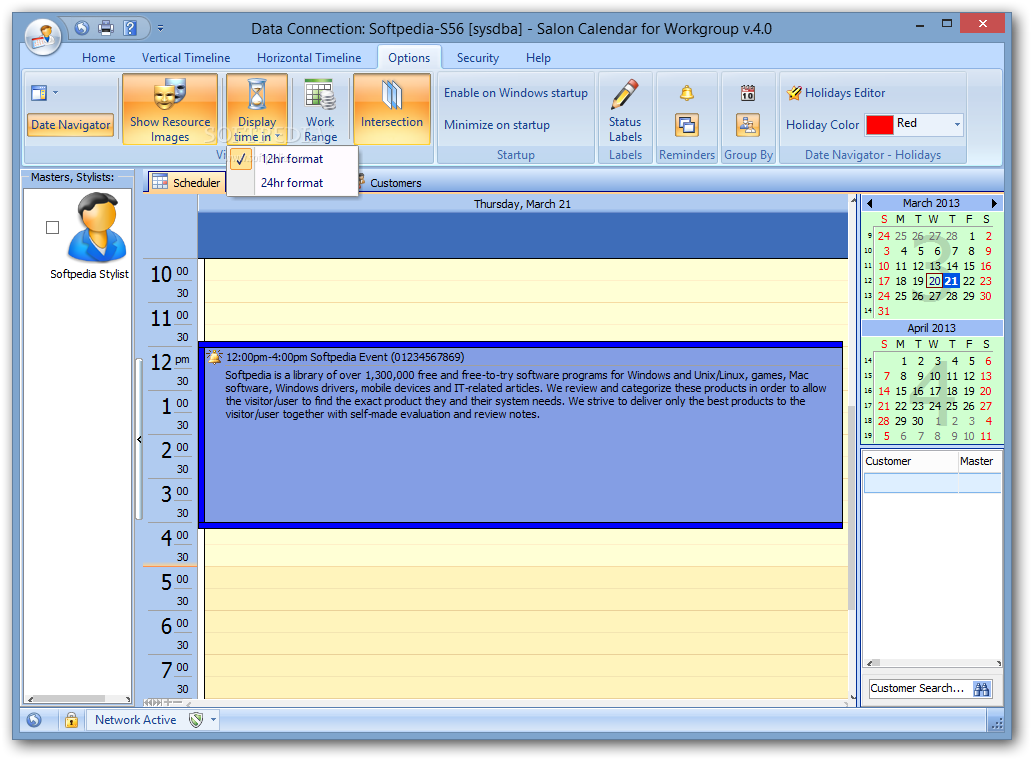The height and width of the screenshot is (760, 1032).
Task: Check the Softpedia Stylist checkbox
Action: pos(53,228)
